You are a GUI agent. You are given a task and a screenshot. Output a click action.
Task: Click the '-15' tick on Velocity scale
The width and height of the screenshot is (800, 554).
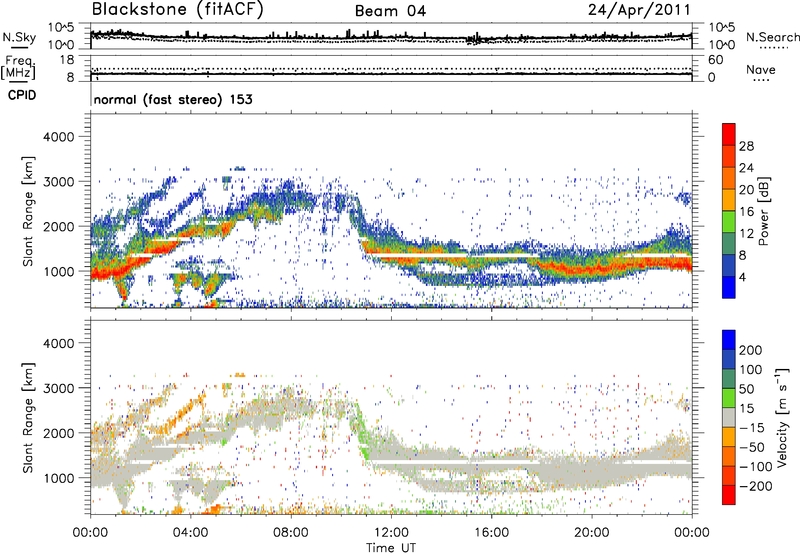tap(752, 428)
